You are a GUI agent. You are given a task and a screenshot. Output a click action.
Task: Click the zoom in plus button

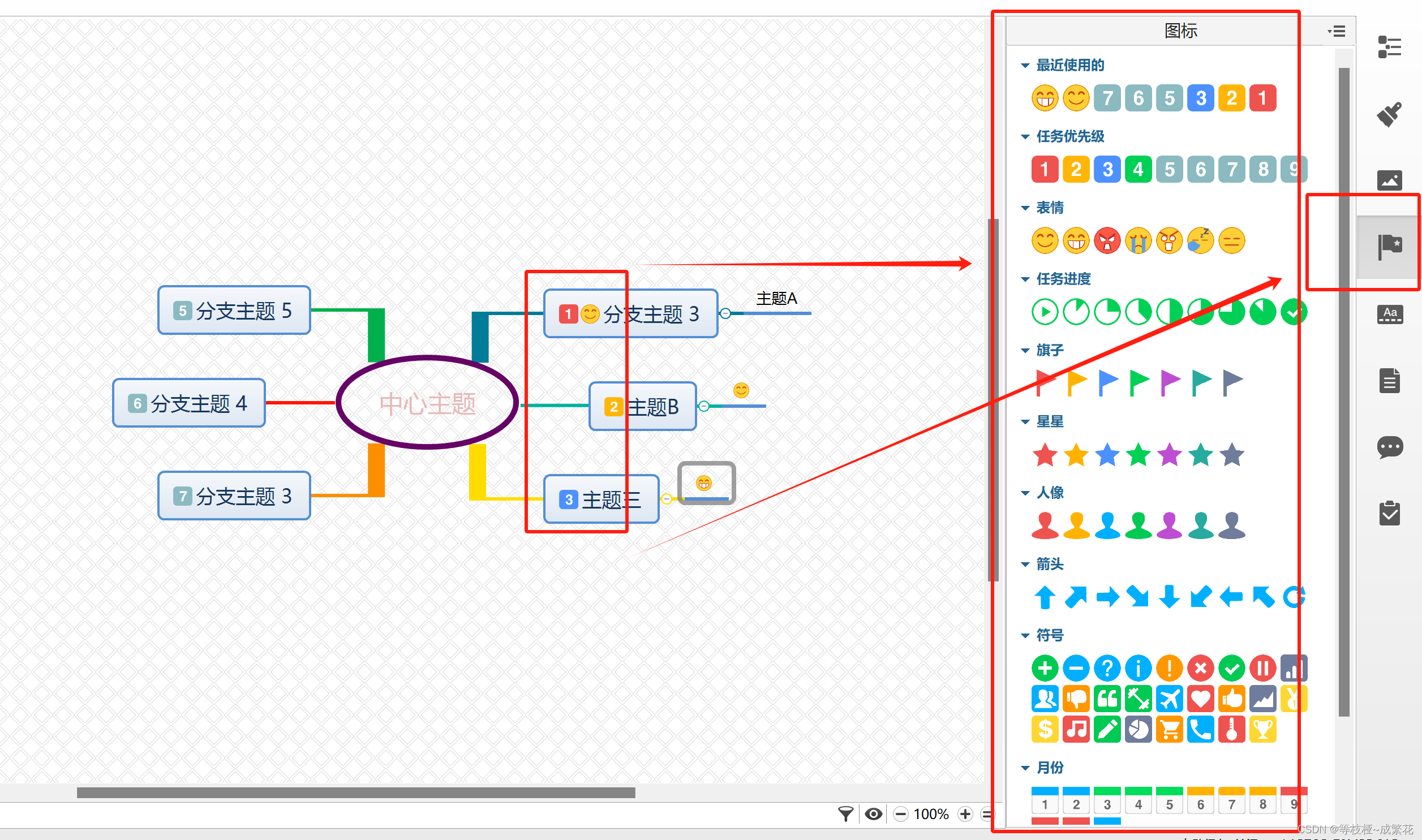965,814
